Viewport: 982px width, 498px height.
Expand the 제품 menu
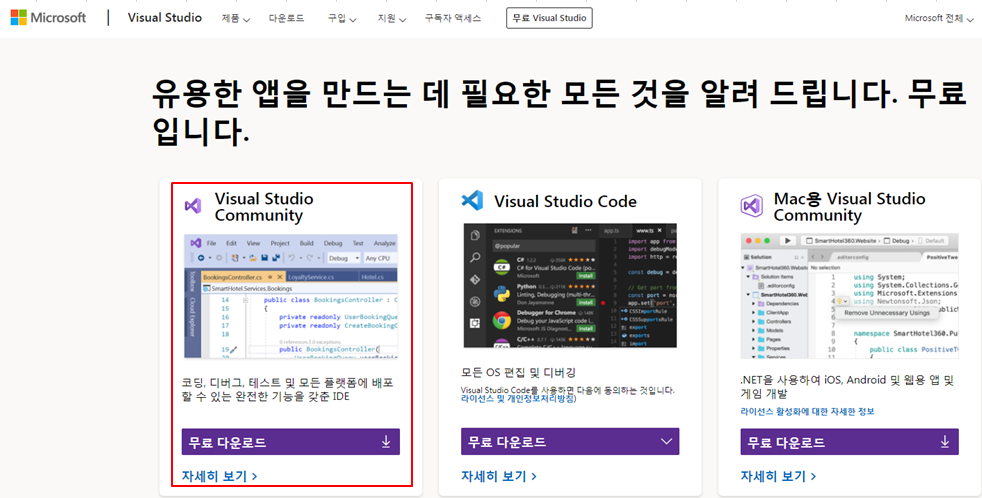[x=235, y=18]
